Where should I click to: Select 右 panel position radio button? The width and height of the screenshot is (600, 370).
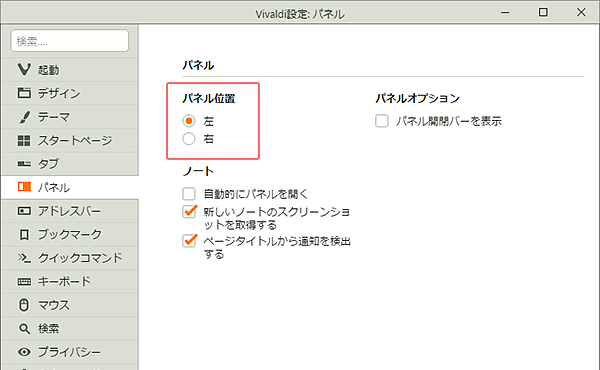click(x=189, y=139)
